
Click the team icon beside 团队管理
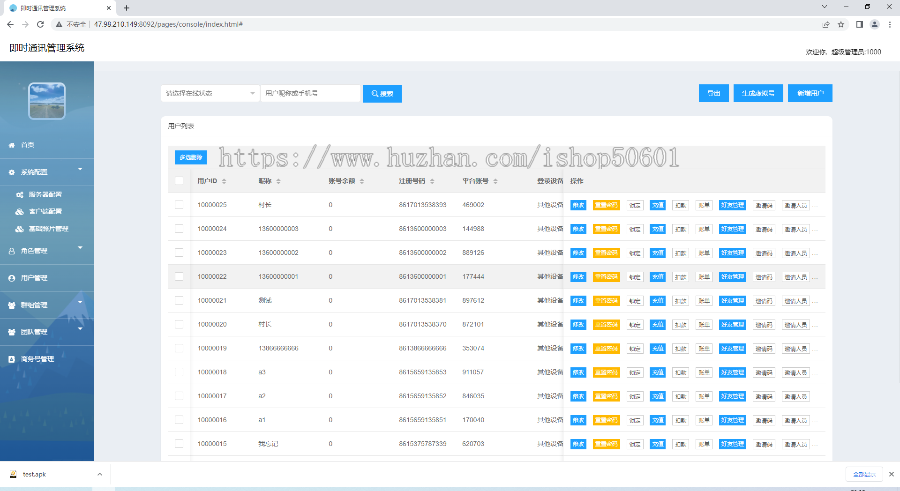click(x=11, y=332)
